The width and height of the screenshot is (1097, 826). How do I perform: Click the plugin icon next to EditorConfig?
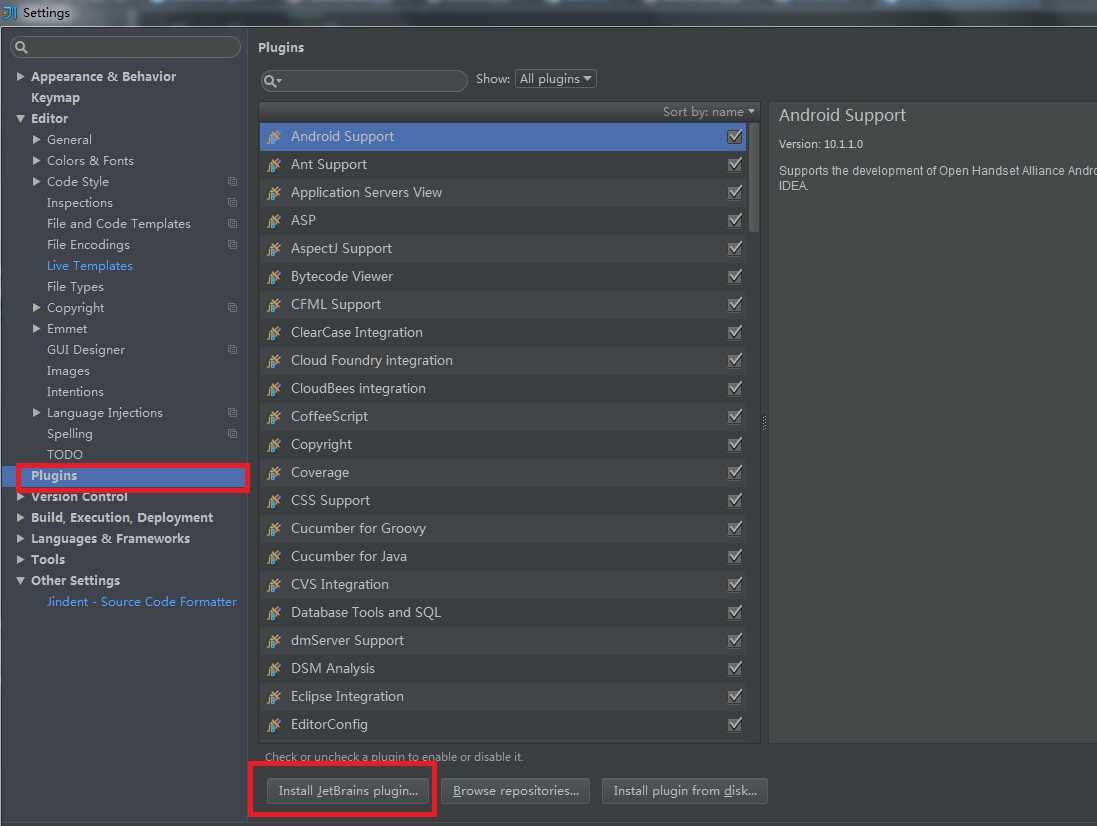tap(274, 725)
